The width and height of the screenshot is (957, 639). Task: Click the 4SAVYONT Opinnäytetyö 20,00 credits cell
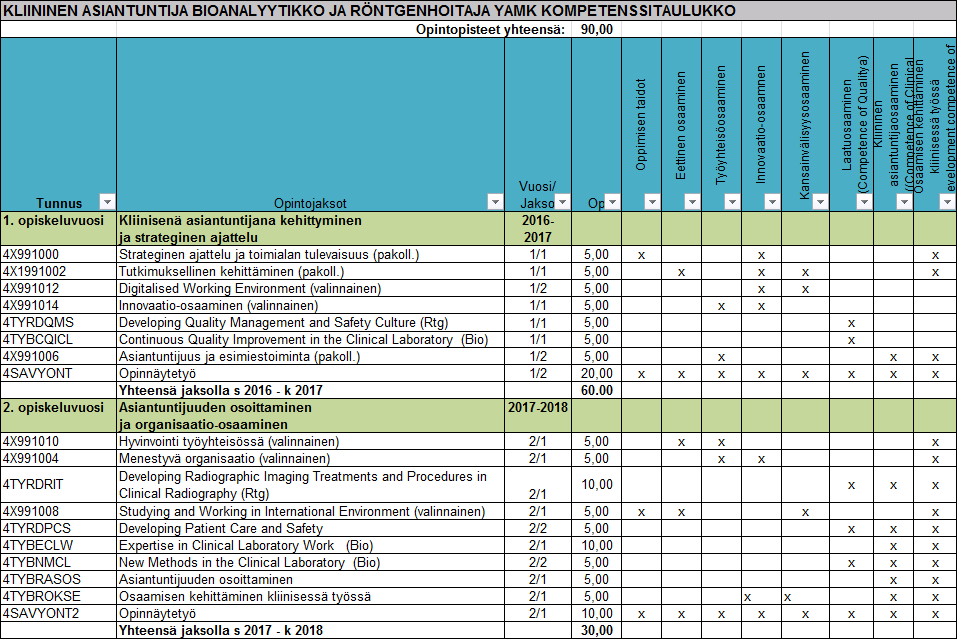(x=596, y=373)
